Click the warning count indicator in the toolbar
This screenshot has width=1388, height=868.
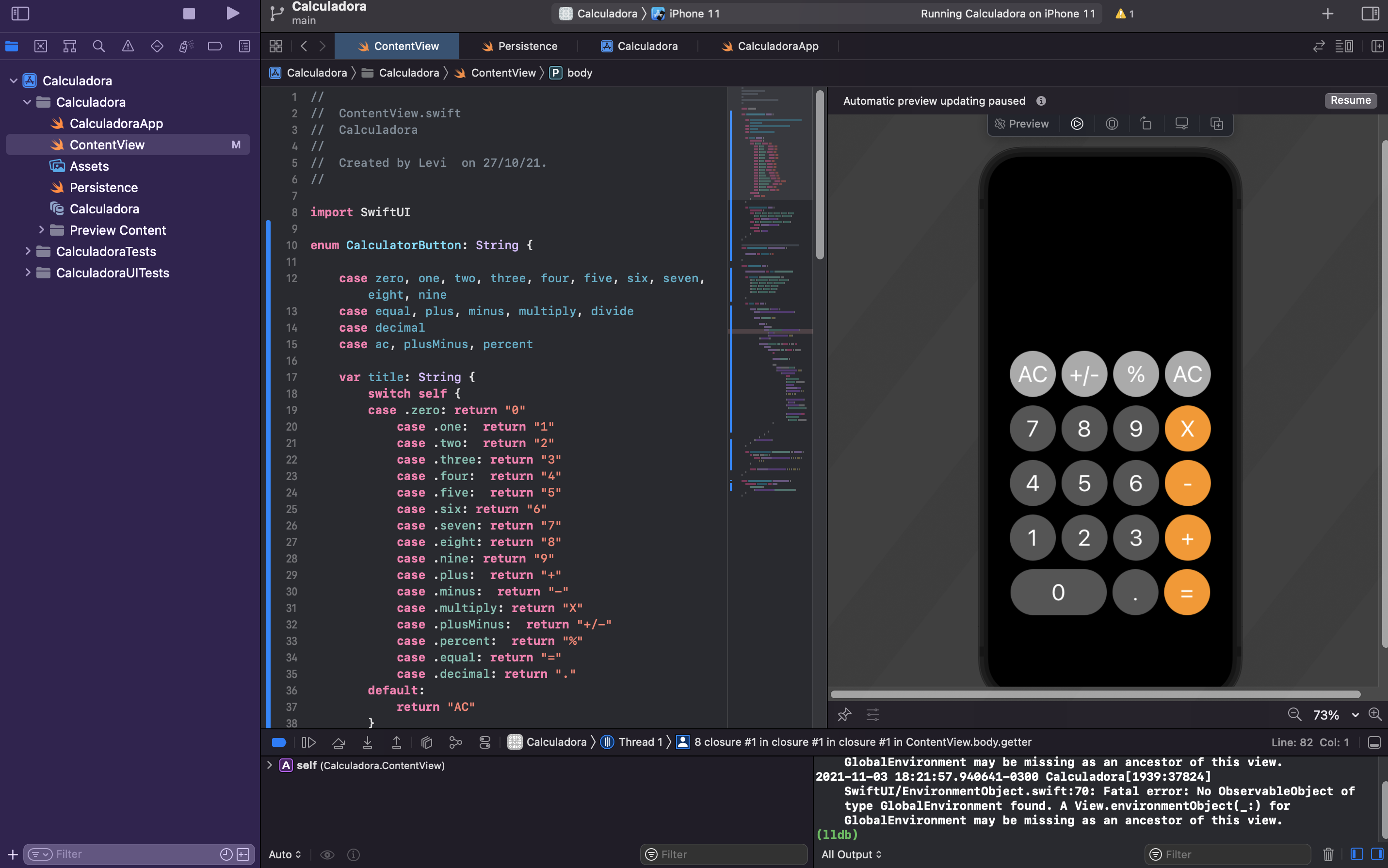coord(1124,13)
